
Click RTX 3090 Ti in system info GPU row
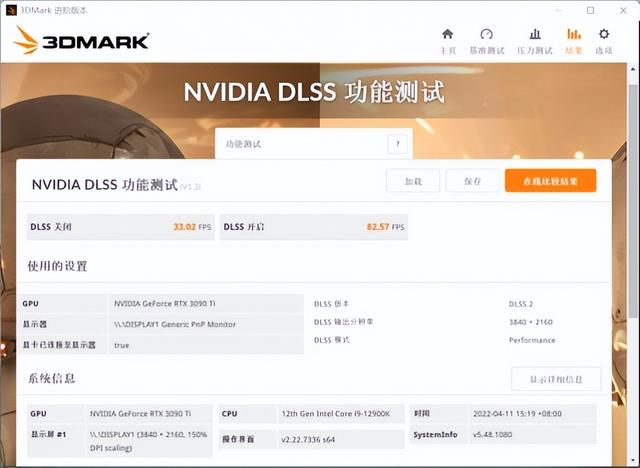(x=140, y=413)
